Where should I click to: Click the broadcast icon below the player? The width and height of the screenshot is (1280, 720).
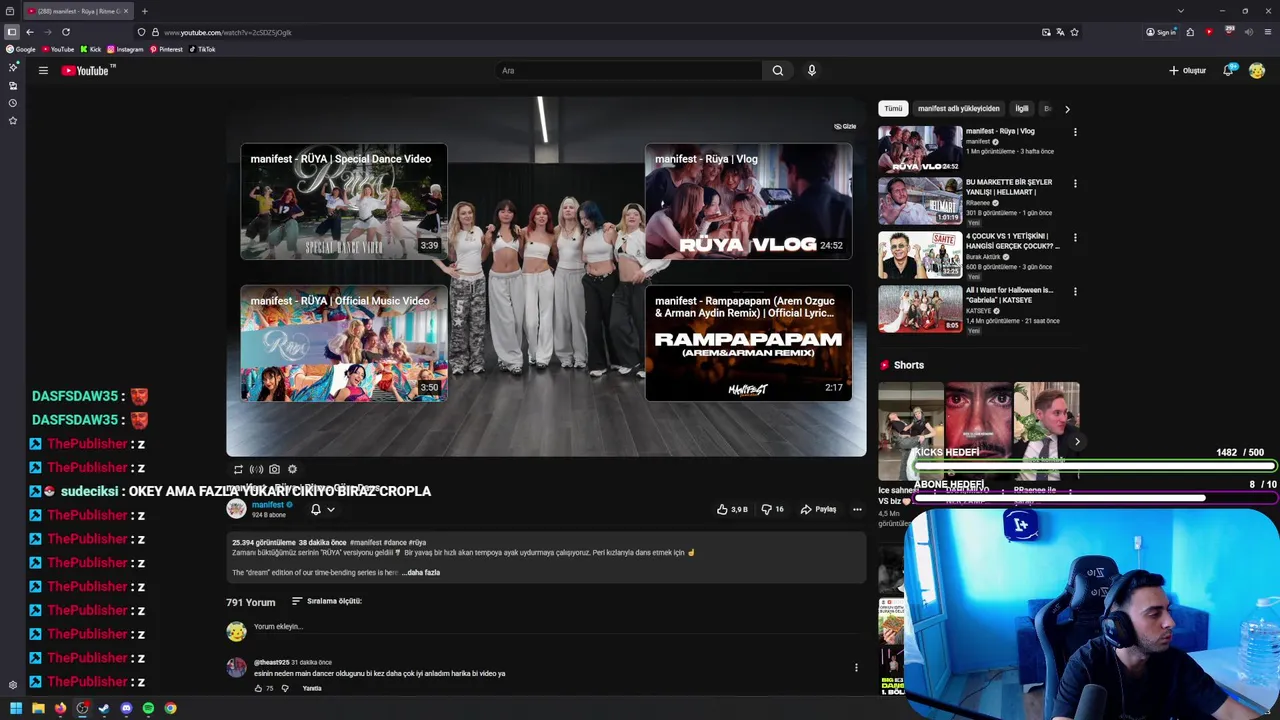pos(256,469)
